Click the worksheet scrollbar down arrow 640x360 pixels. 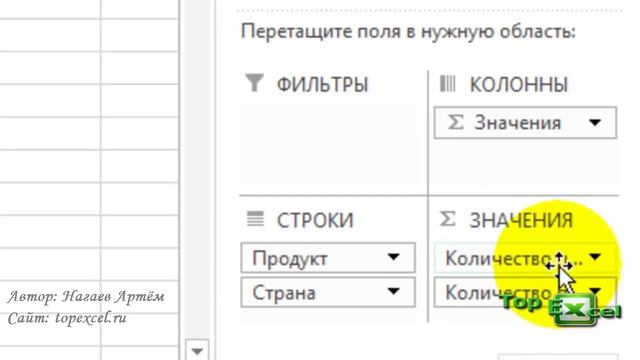[197, 351]
